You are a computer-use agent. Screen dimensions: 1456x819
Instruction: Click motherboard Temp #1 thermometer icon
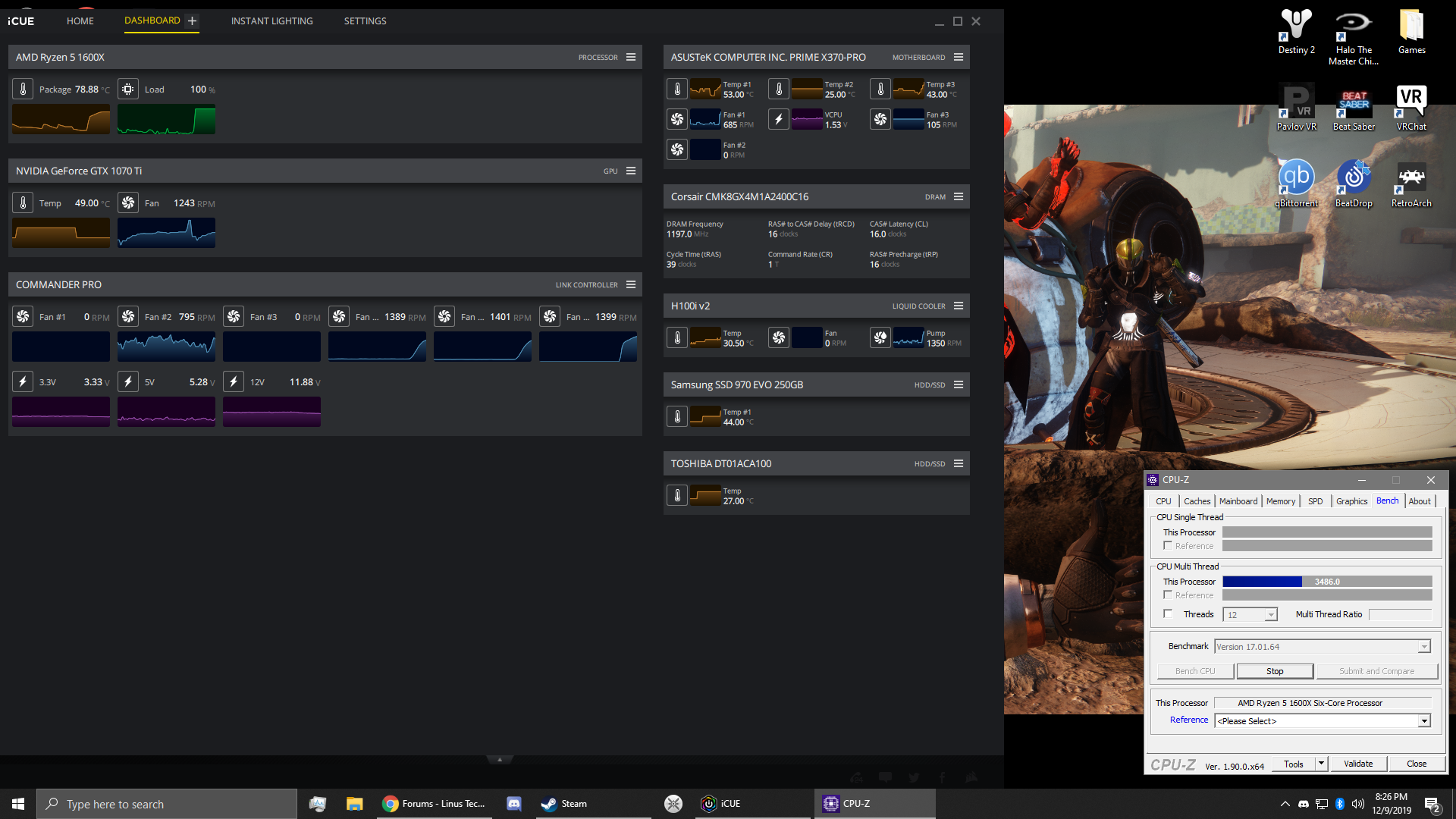(x=677, y=89)
